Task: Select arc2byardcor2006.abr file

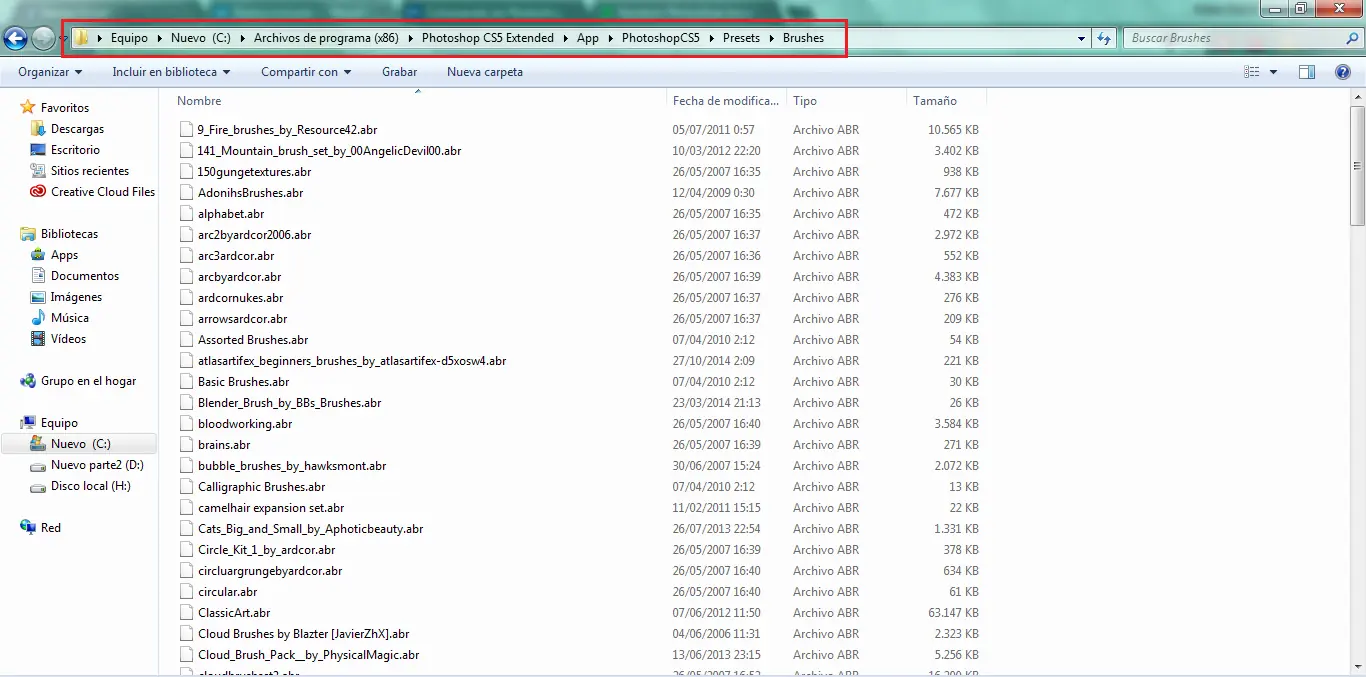Action: 254,235
